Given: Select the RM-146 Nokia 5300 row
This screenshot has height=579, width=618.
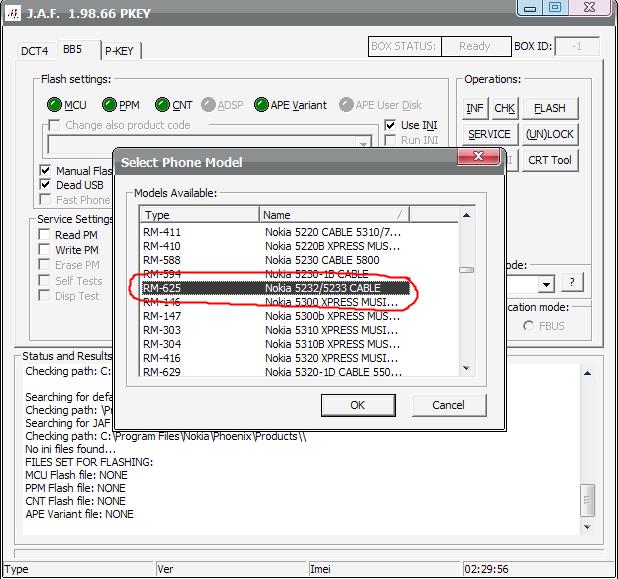Looking at the screenshot, I should [x=276, y=302].
